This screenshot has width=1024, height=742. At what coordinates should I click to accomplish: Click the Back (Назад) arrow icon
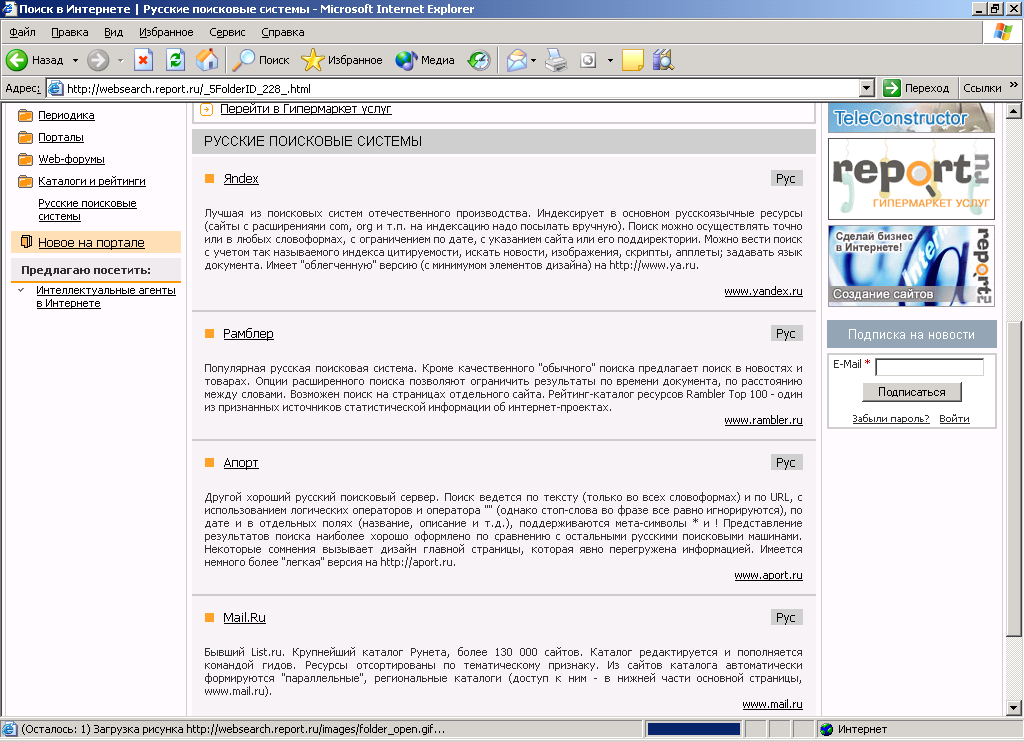pyautogui.click(x=17, y=60)
